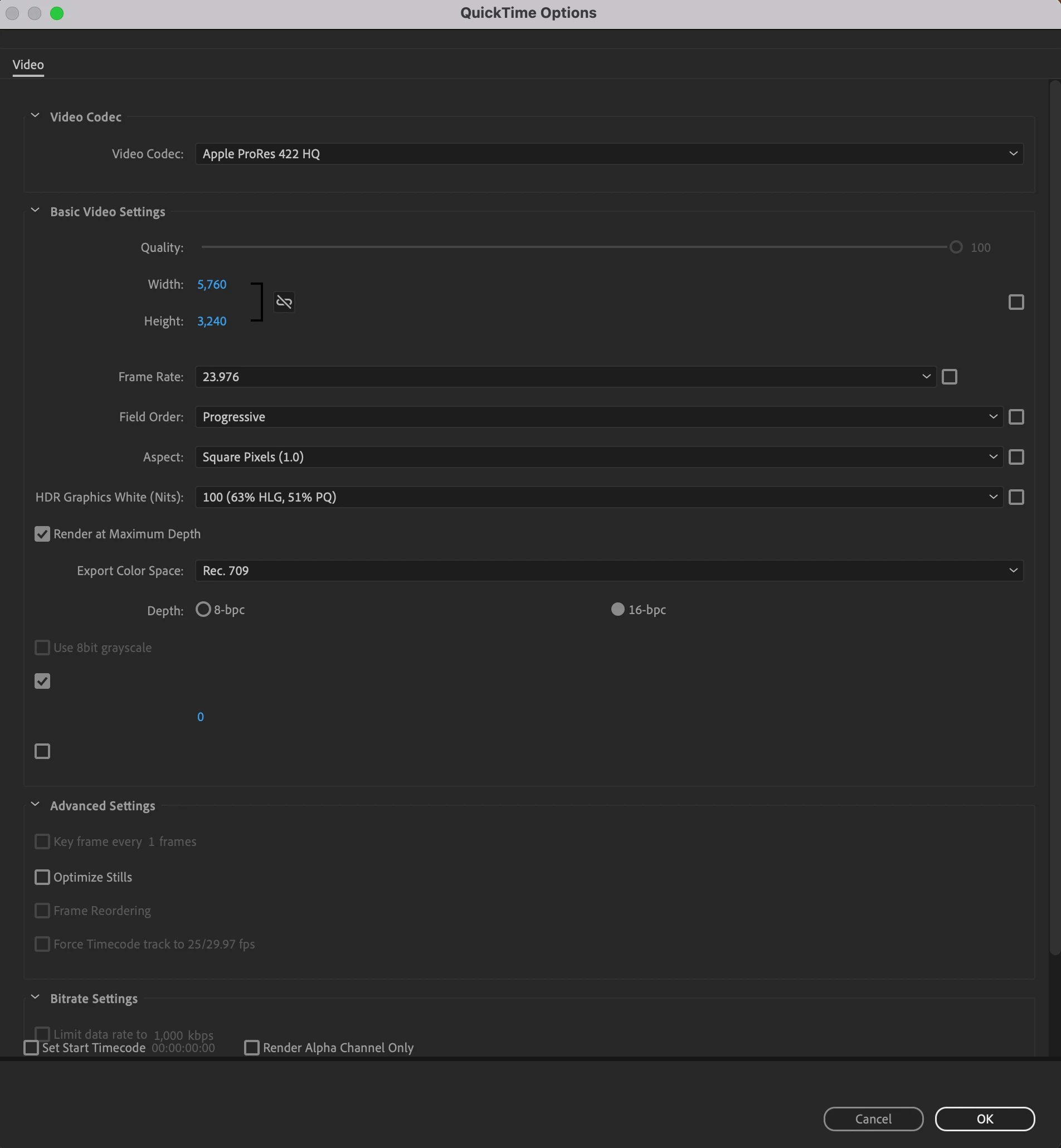The height and width of the screenshot is (1148, 1061).
Task: Confirm settings with the OK button
Action: coord(985,1119)
